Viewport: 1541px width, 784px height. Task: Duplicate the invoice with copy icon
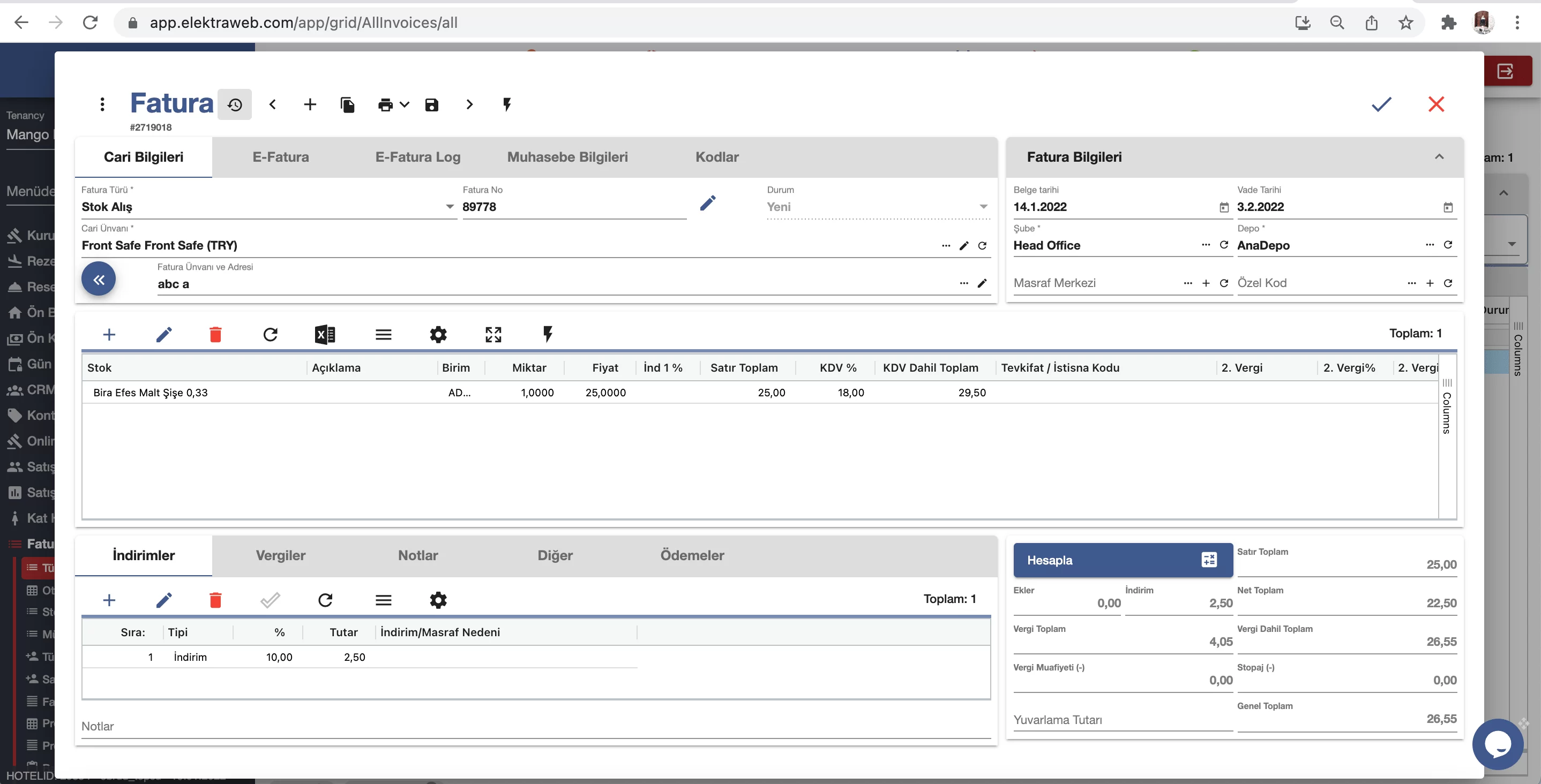coord(347,104)
